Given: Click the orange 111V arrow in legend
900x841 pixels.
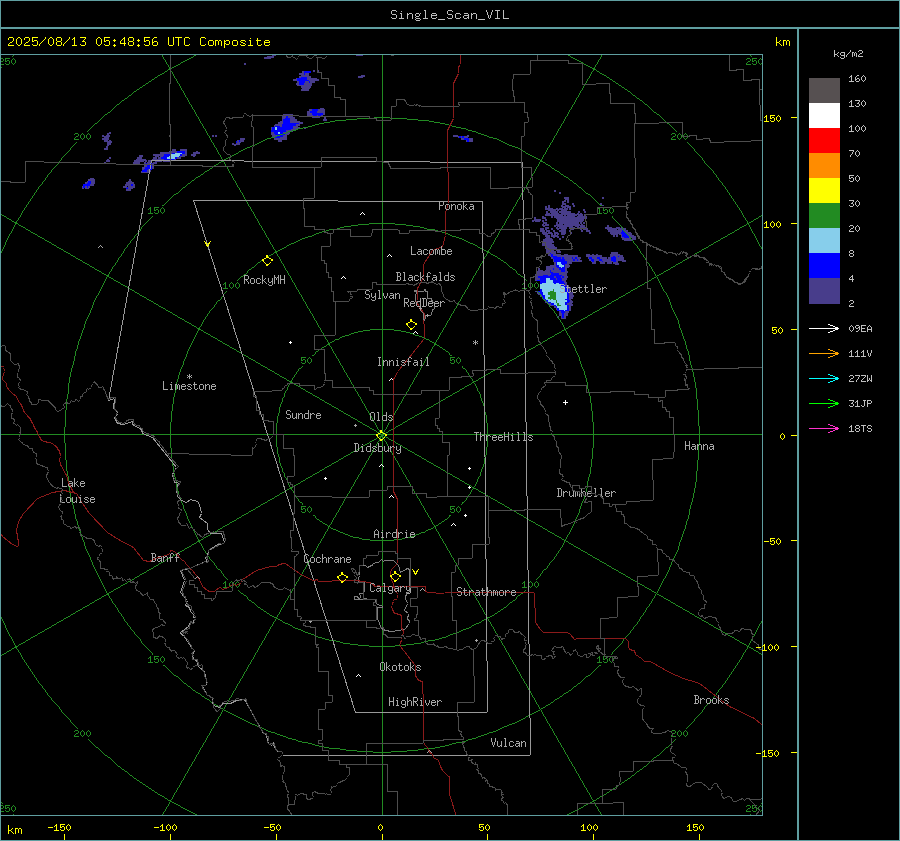Looking at the screenshot, I should [824, 354].
